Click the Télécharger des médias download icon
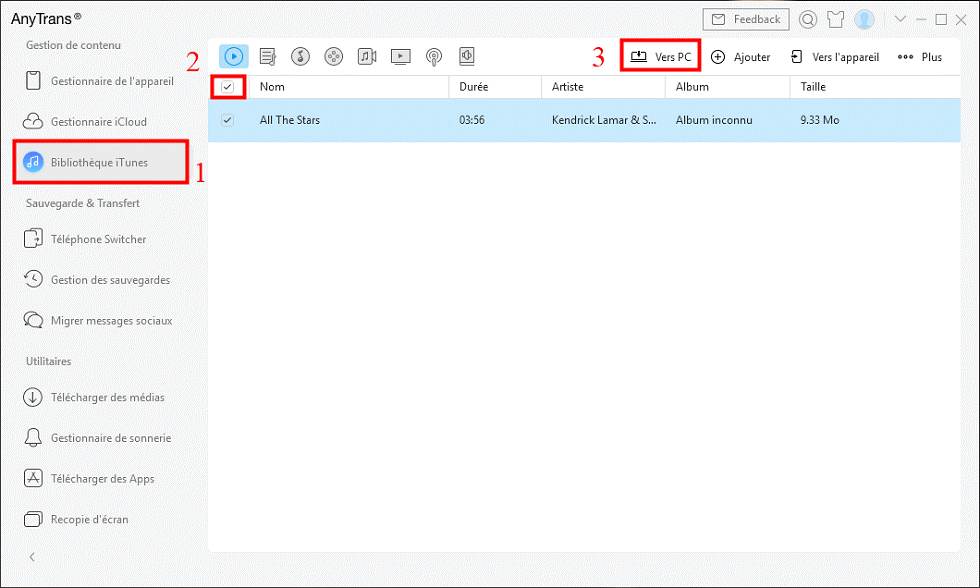The image size is (980, 588). [32, 397]
